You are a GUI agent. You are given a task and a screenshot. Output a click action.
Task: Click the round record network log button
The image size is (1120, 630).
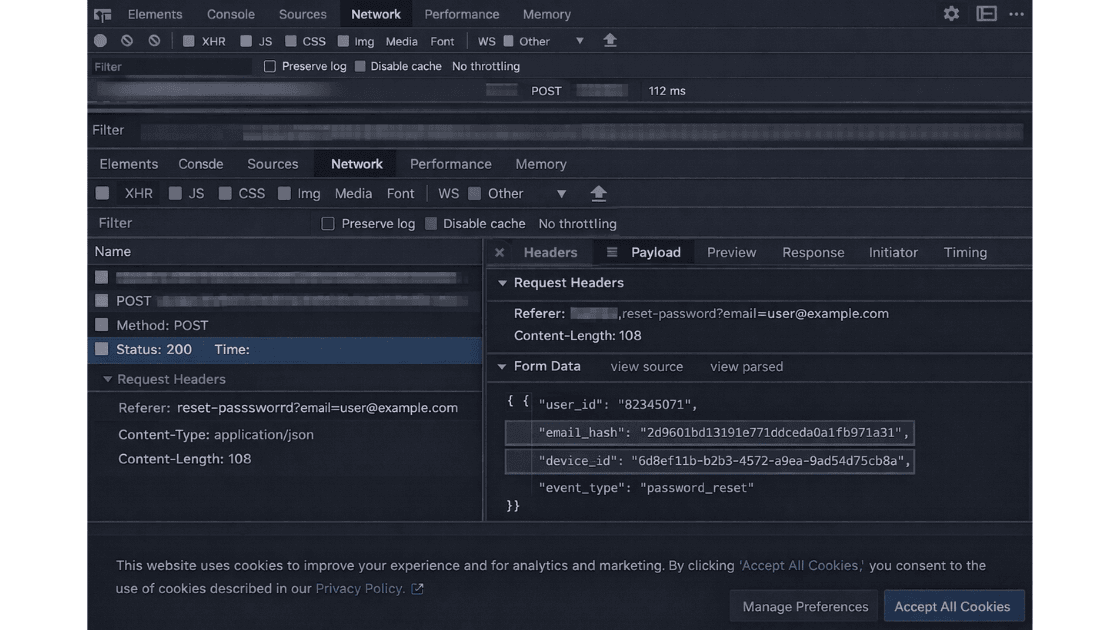coord(100,41)
